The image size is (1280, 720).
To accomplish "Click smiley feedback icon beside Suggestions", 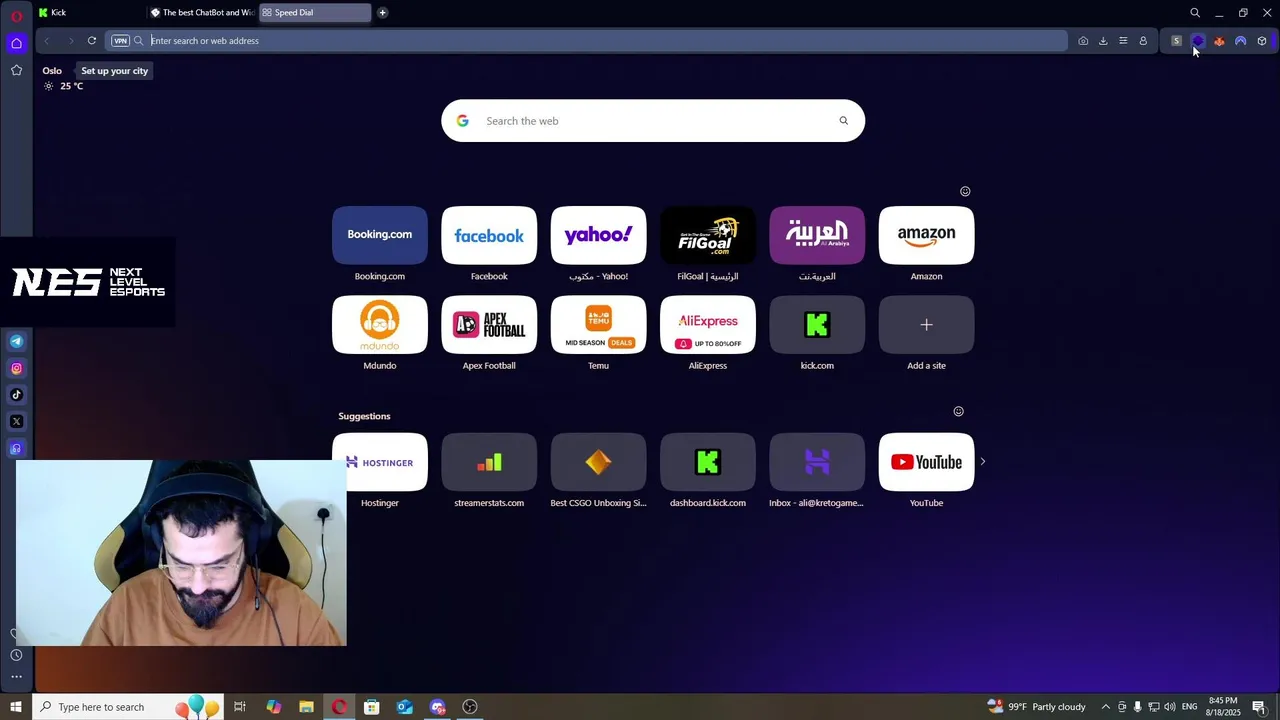I will click(x=958, y=411).
